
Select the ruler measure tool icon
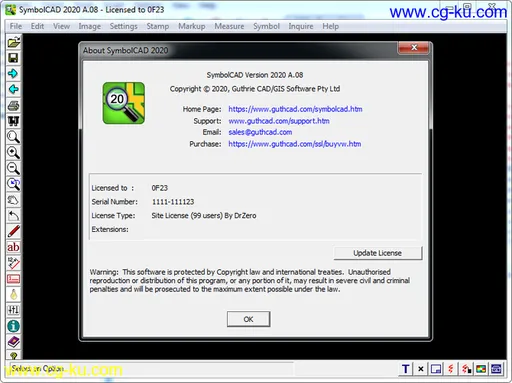pos(13,263)
